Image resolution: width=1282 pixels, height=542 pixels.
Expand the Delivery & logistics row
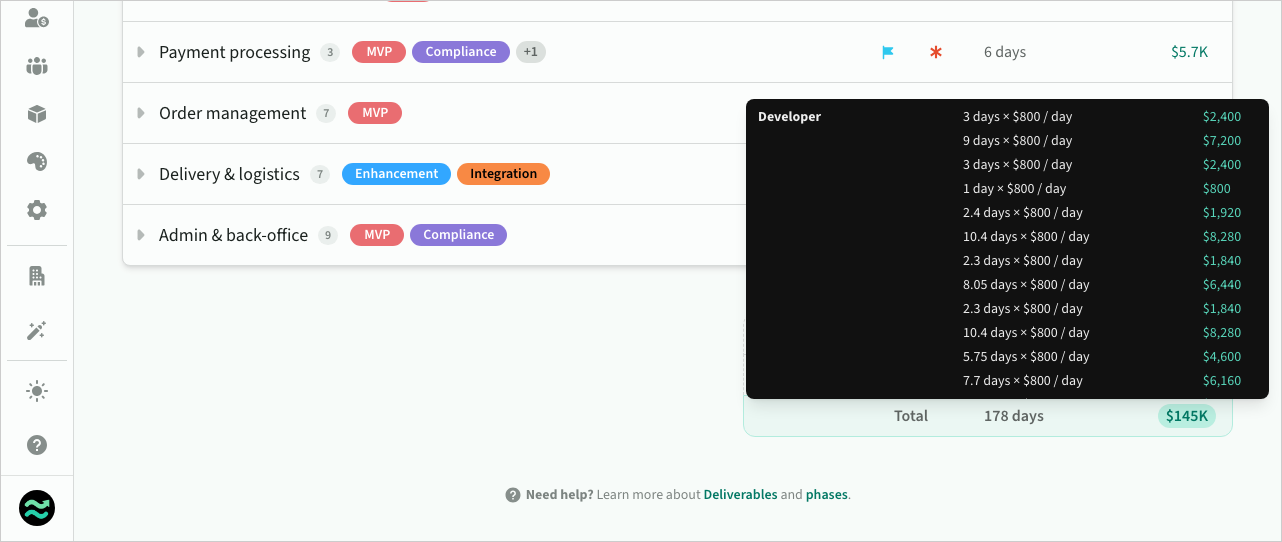point(141,174)
